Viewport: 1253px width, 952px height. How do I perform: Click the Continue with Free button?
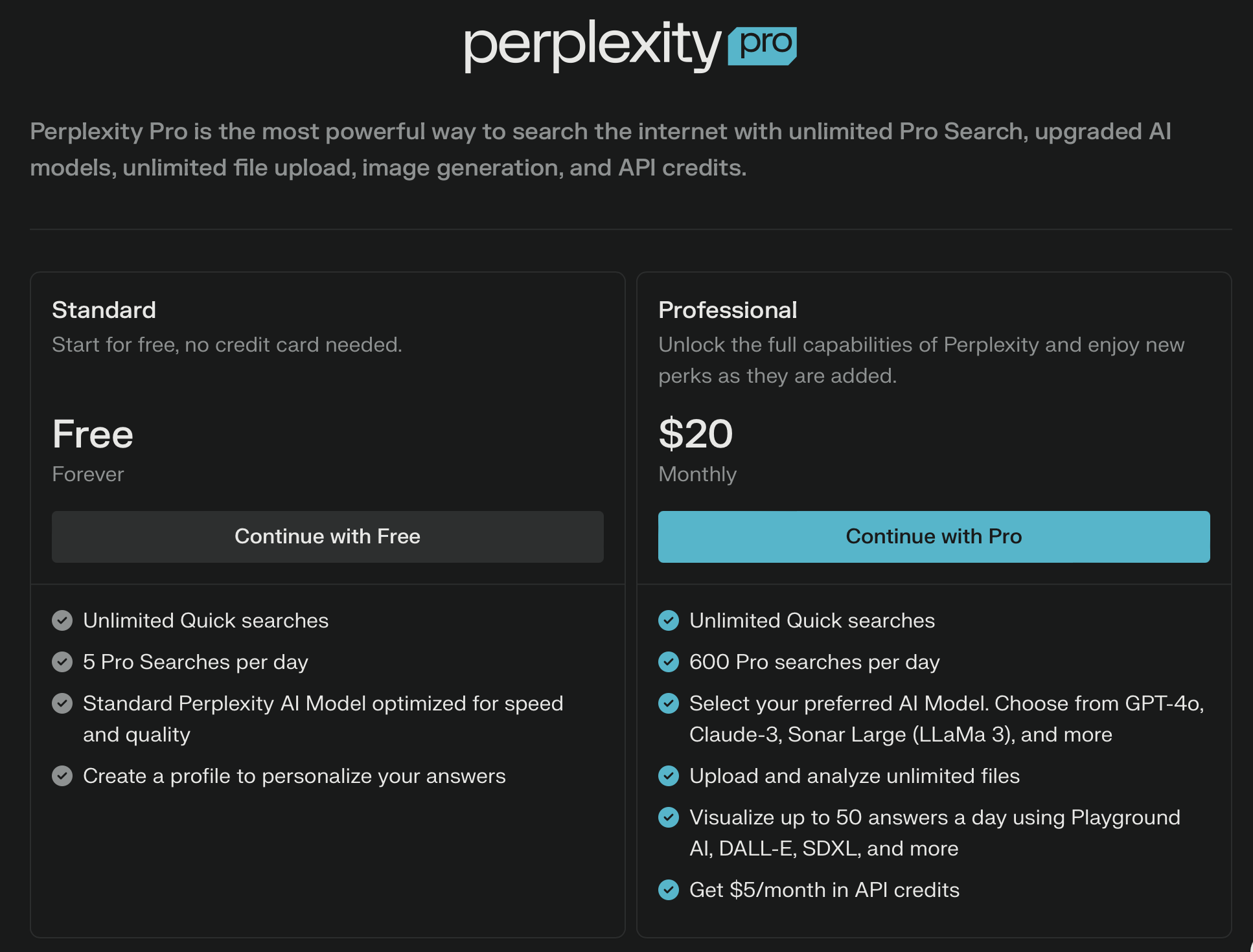coord(327,537)
